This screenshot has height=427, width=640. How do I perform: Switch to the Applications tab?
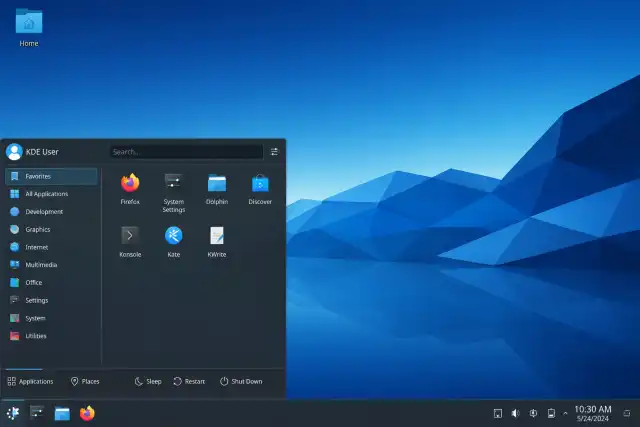(x=30, y=381)
